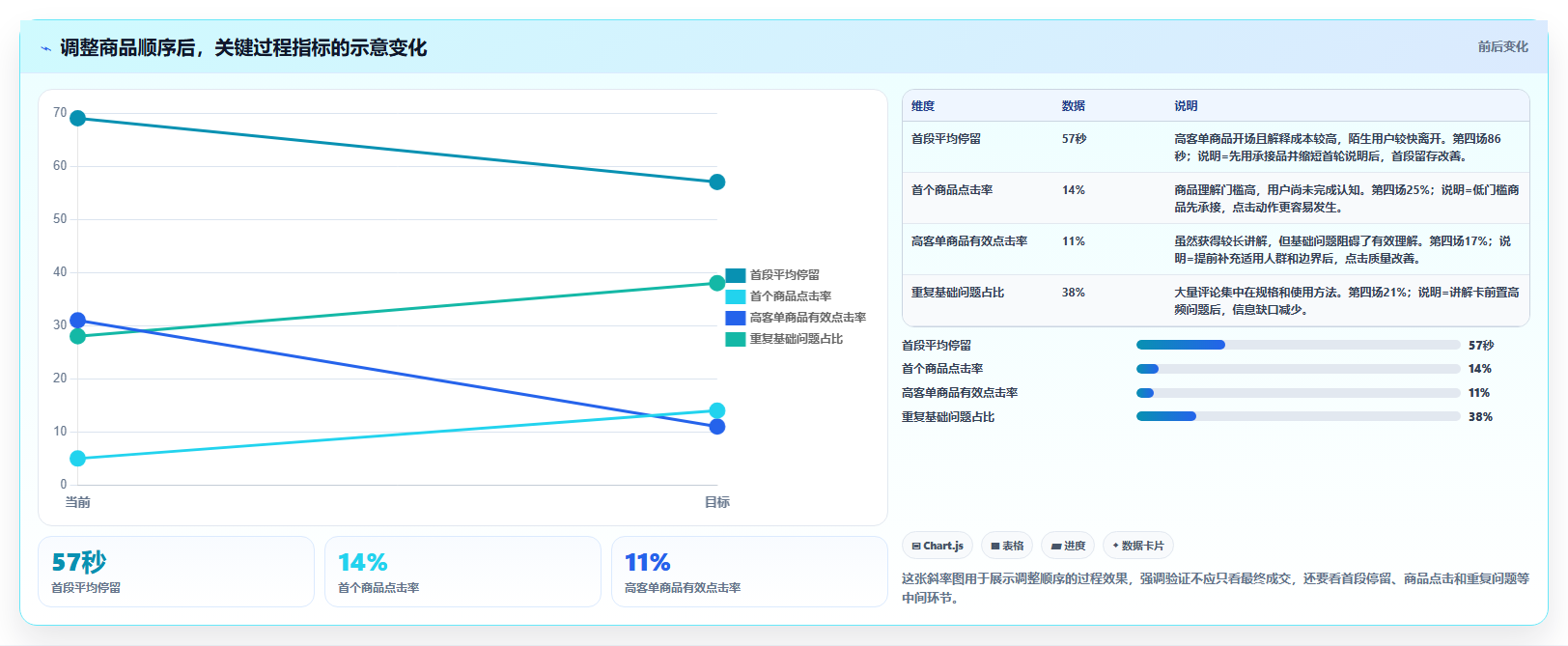Toggle the 首个商品点击率 legend color box
Image resolution: width=1568 pixels, height=646 pixels.
(736, 296)
